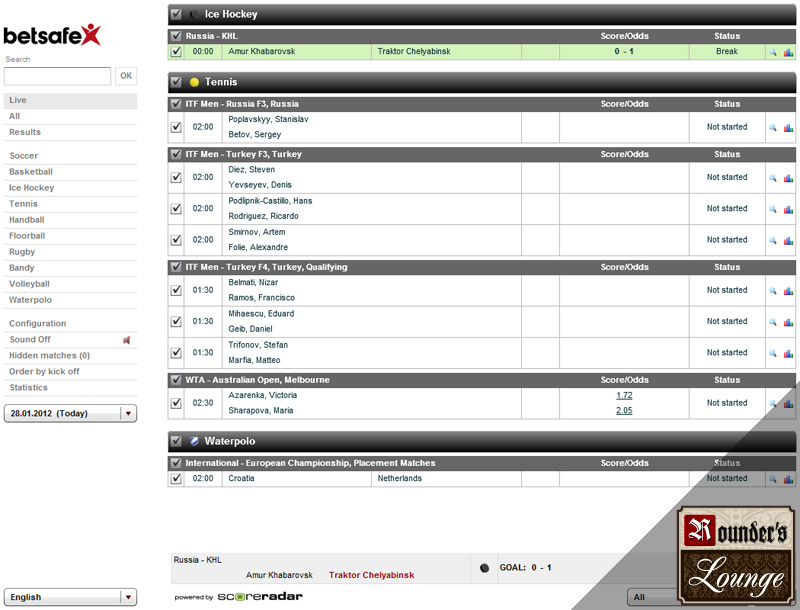Click Order by kick off
This screenshot has height=610, width=800.
coord(70,371)
